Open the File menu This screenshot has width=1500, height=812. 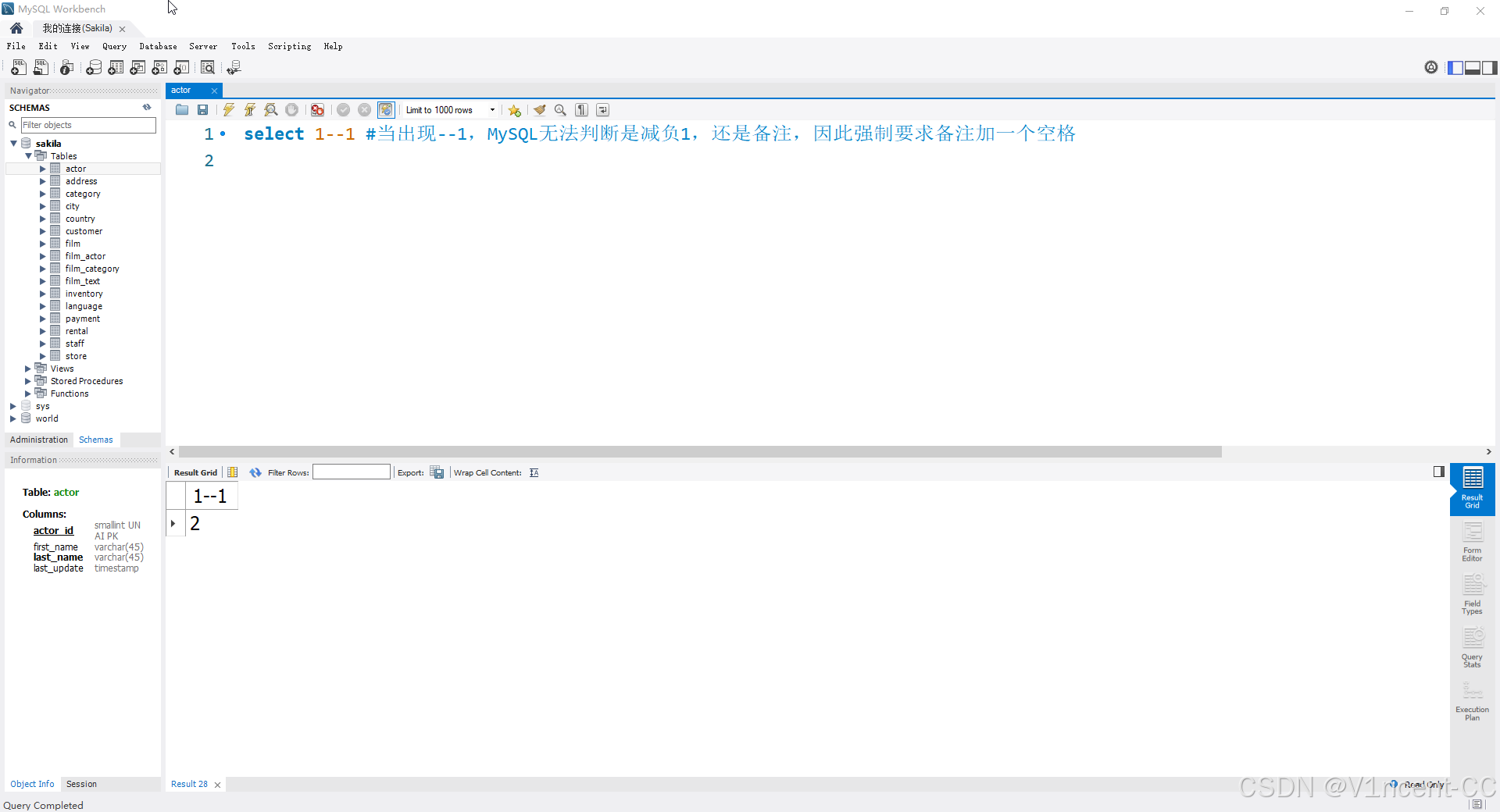[x=16, y=47]
